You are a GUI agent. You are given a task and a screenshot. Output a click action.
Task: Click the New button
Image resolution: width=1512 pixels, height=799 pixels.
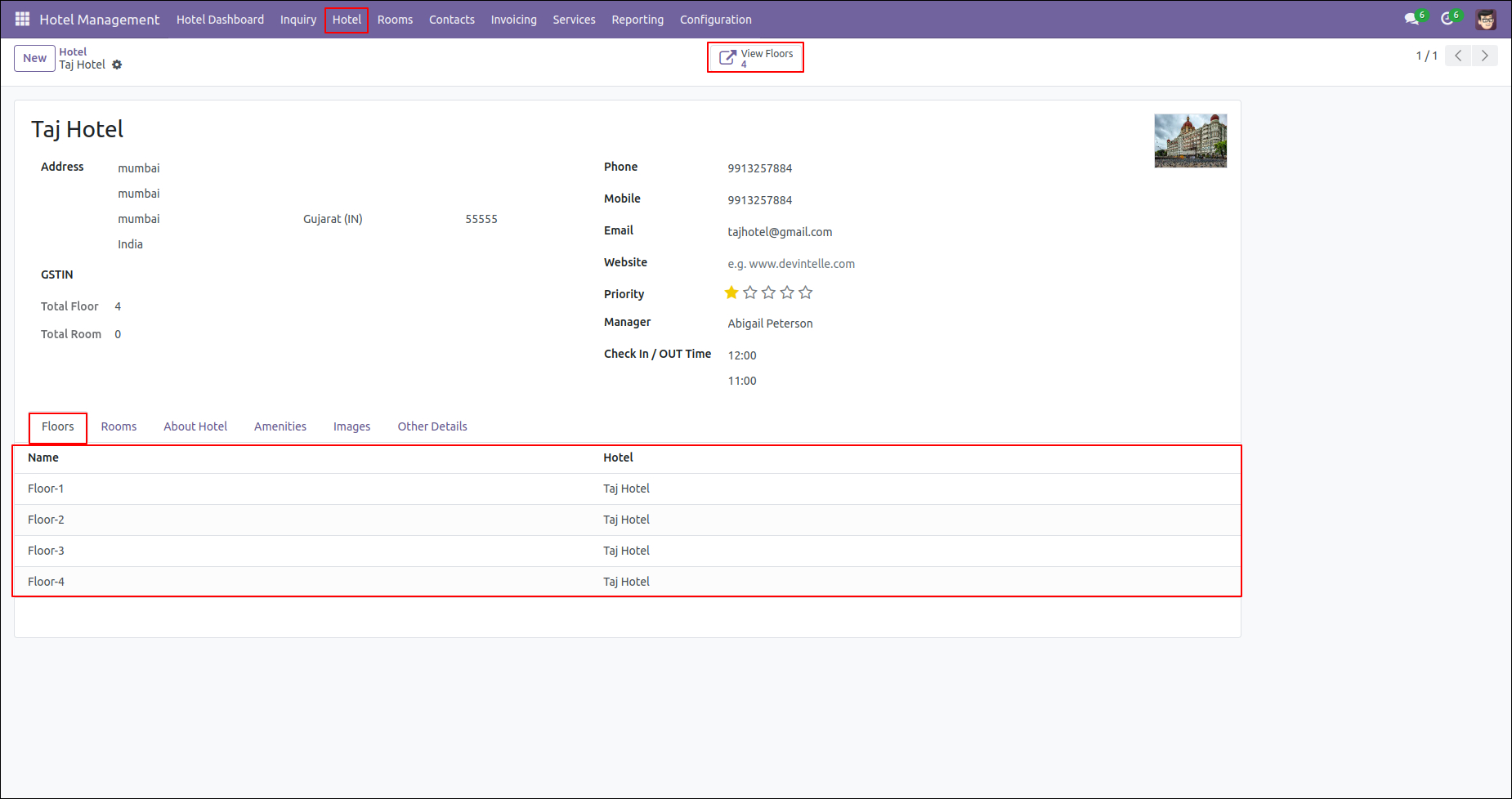(x=34, y=58)
